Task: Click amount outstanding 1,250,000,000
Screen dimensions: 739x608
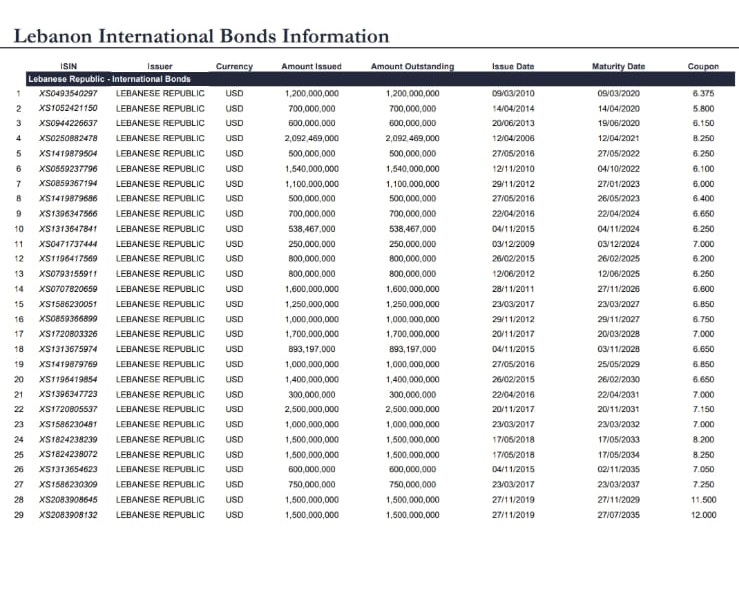Action: [x=412, y=304]
